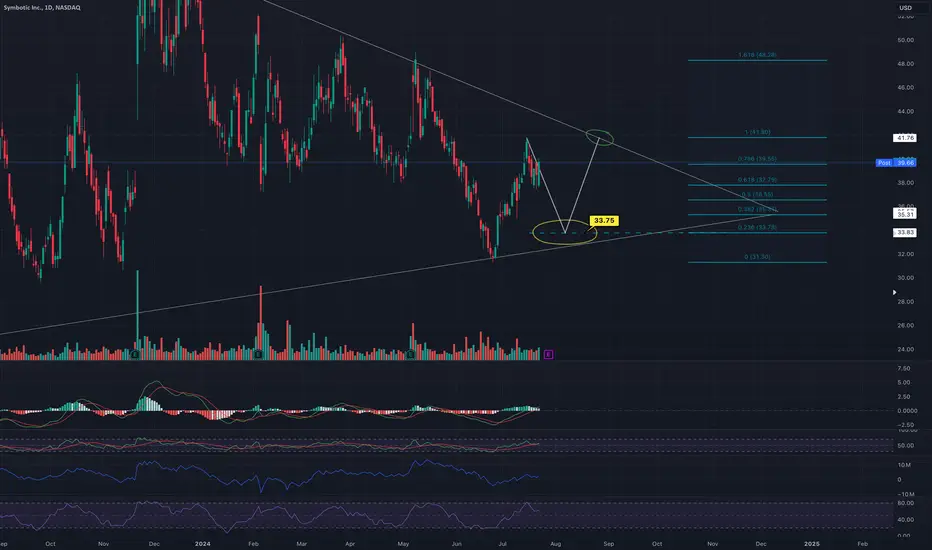
Task: Click the 7.50 value on the MACD scale
Action: point(903,368)
